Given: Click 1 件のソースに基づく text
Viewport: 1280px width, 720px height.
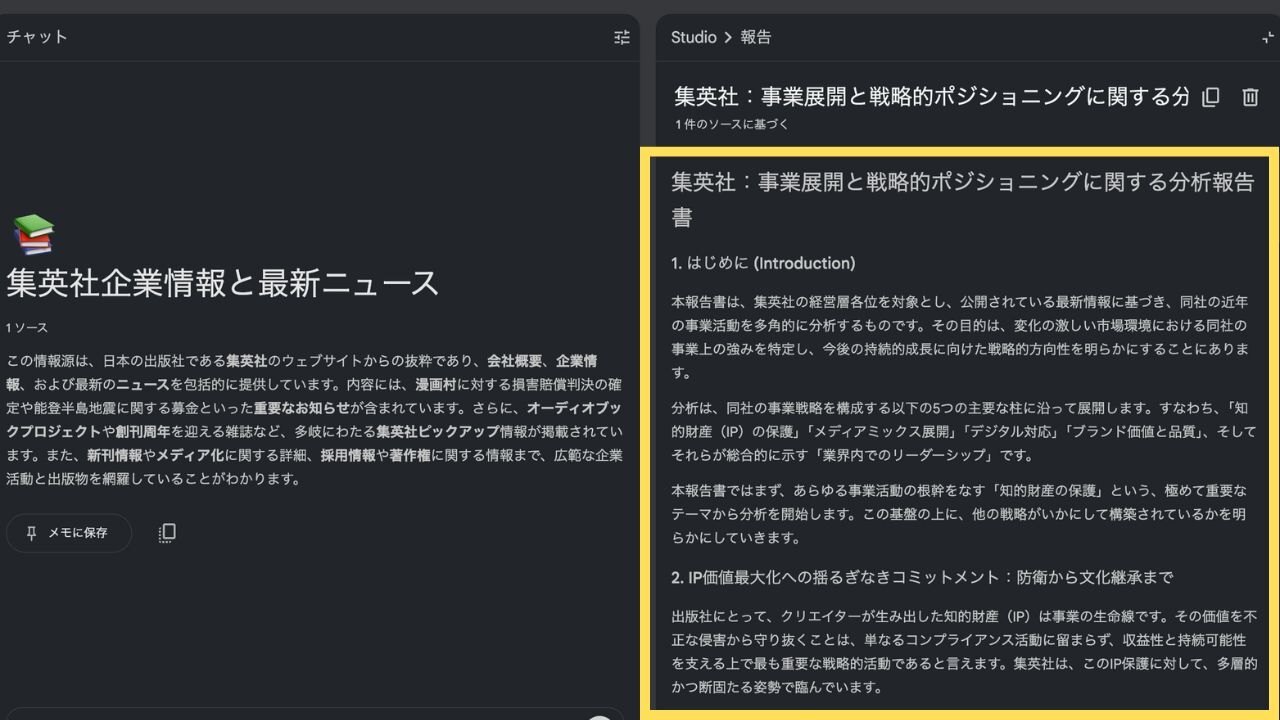Looking at the screenshot, I should click(731, 125).
